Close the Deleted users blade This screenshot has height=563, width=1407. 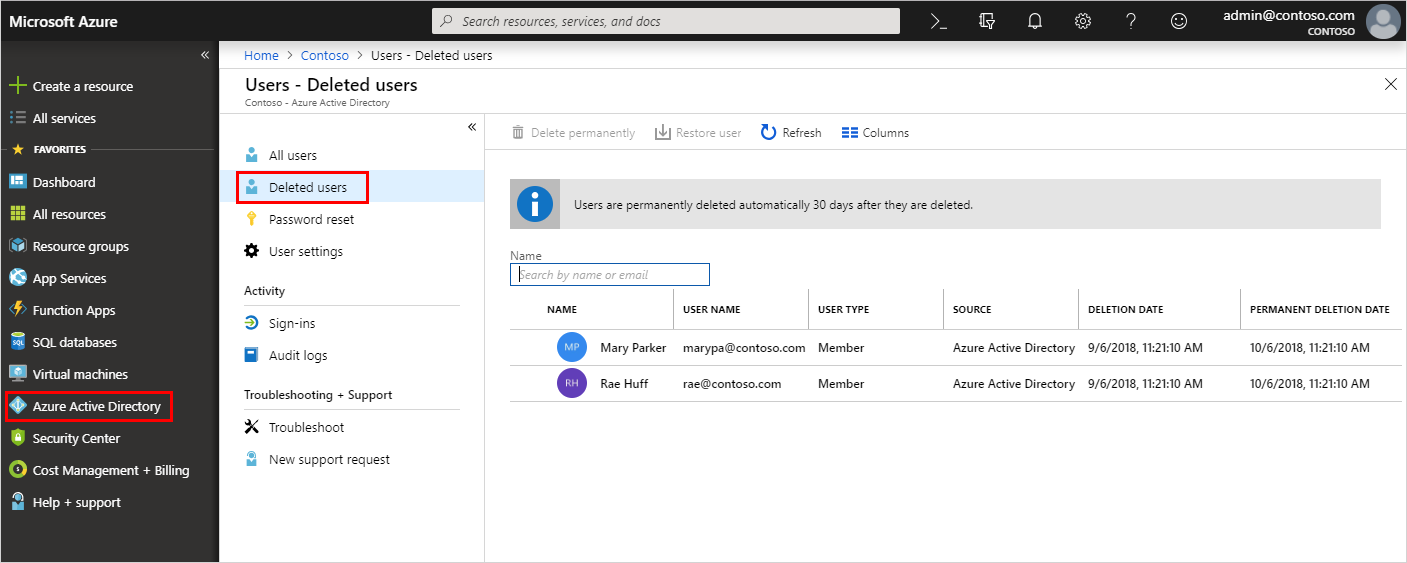click(1391, 85)
